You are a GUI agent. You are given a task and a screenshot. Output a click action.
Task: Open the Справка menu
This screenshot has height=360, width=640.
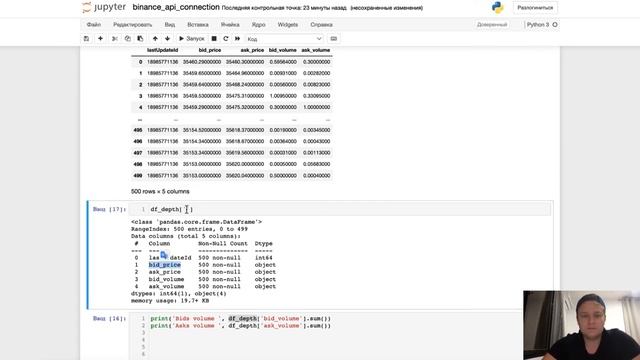(x=321, y=24)
